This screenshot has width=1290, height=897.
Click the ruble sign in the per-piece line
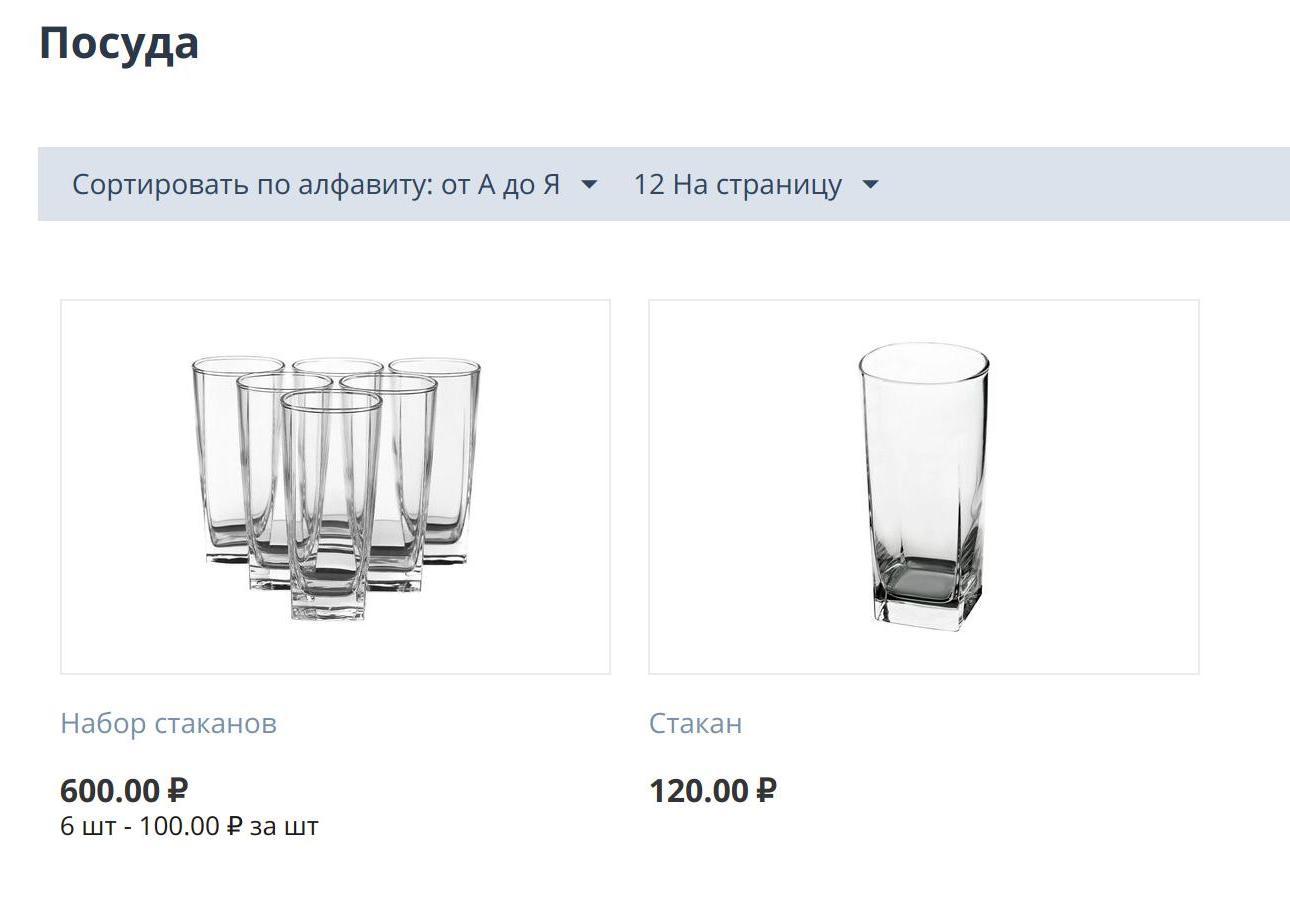pos(235,827)
